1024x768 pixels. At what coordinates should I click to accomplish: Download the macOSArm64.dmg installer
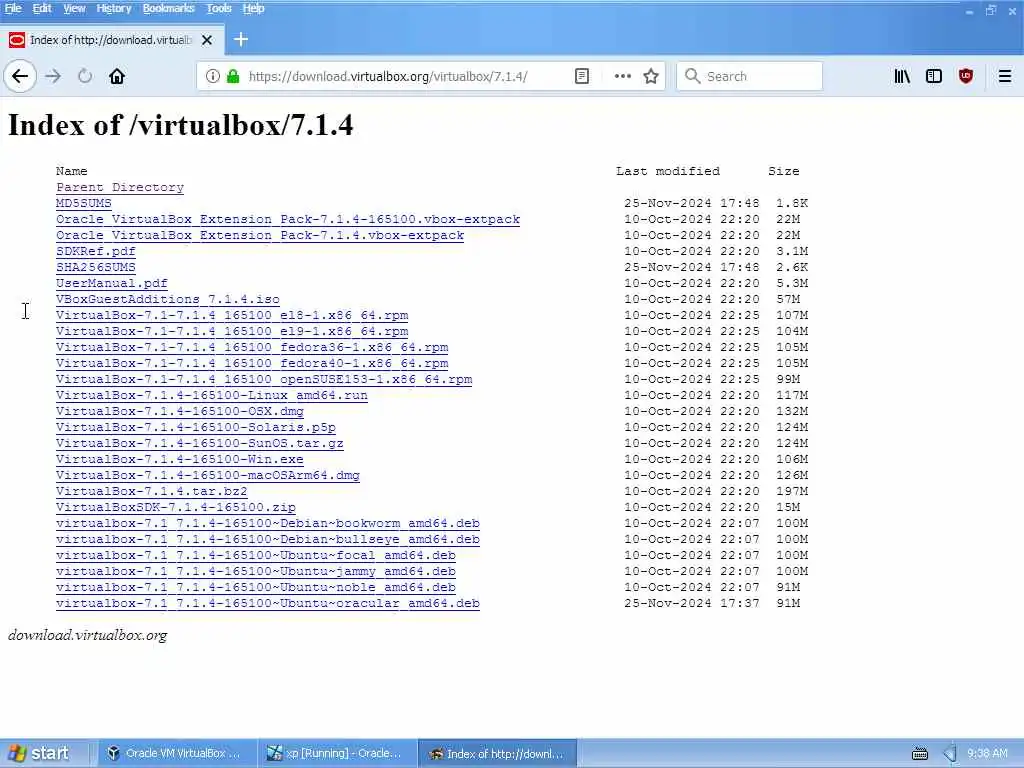(x=208, y=475)
